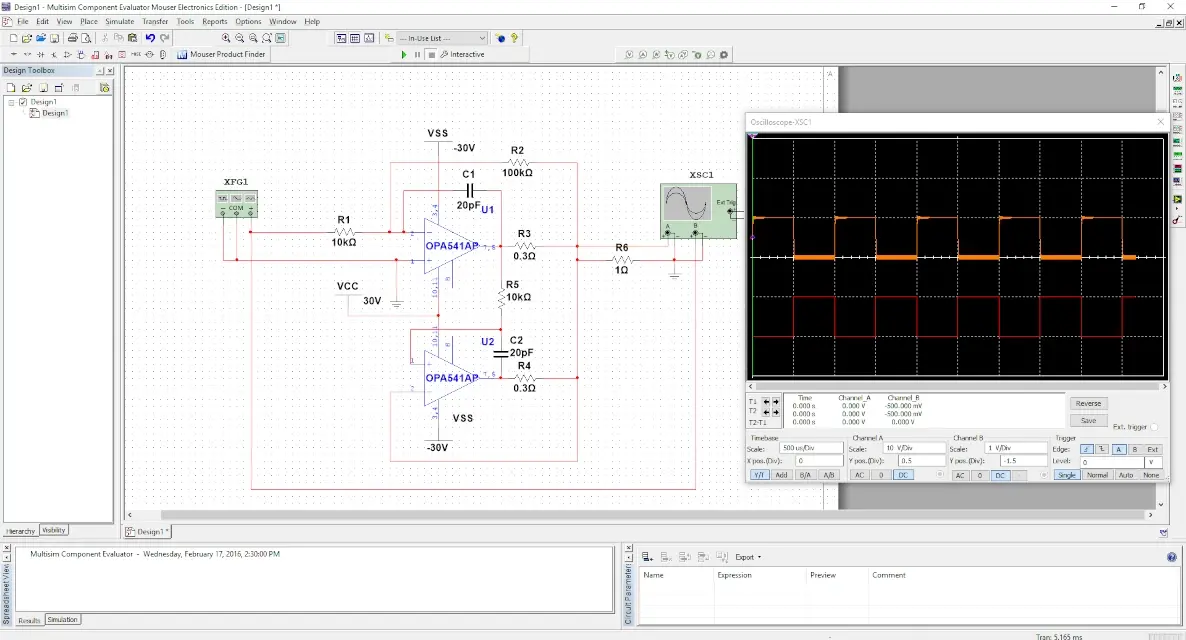Run the simulation with the green play icon
The height and width of the screenshot is (640, 1186).
coord(404,55)
